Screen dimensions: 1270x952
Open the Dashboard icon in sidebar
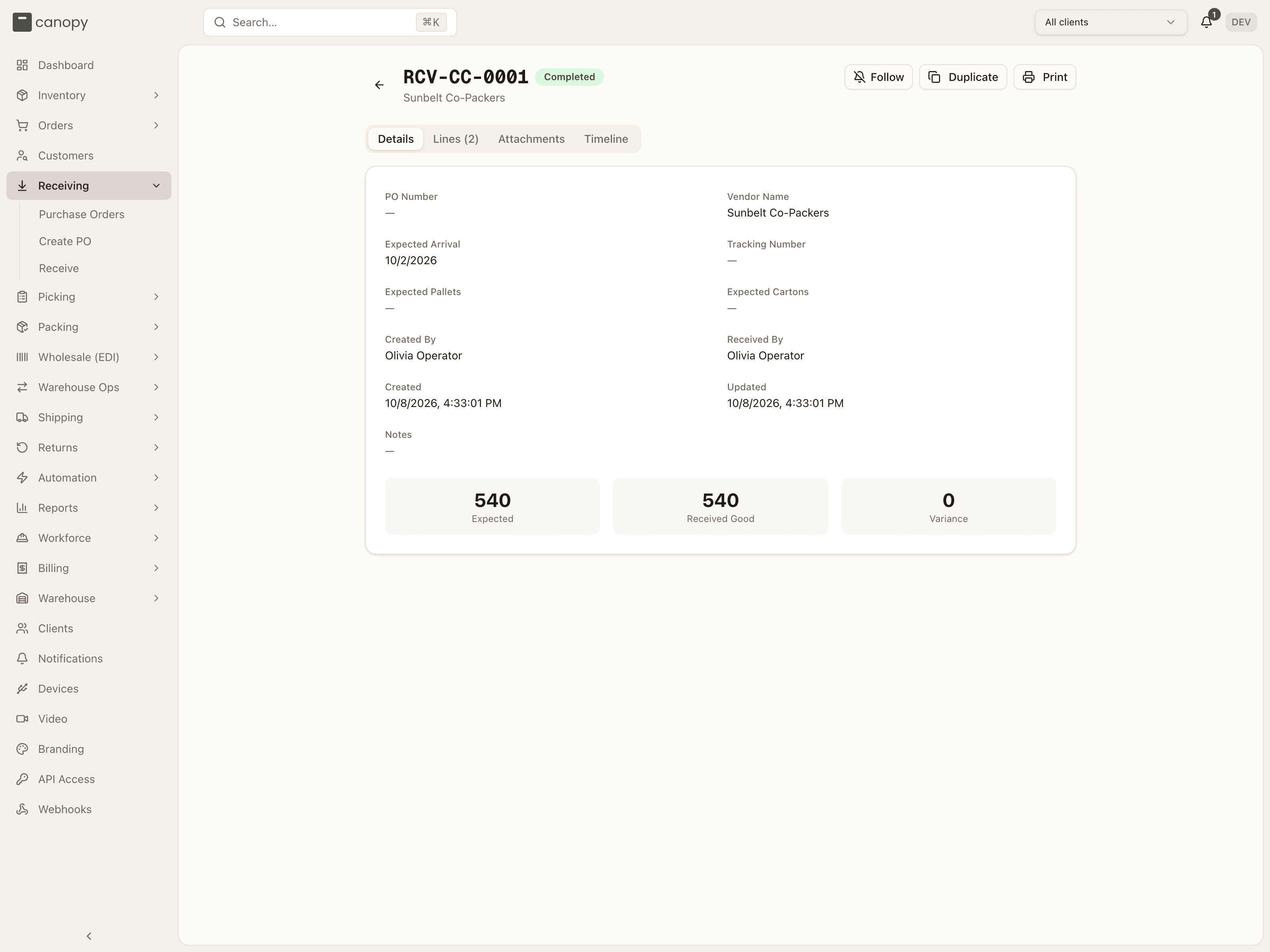[22, 65]
